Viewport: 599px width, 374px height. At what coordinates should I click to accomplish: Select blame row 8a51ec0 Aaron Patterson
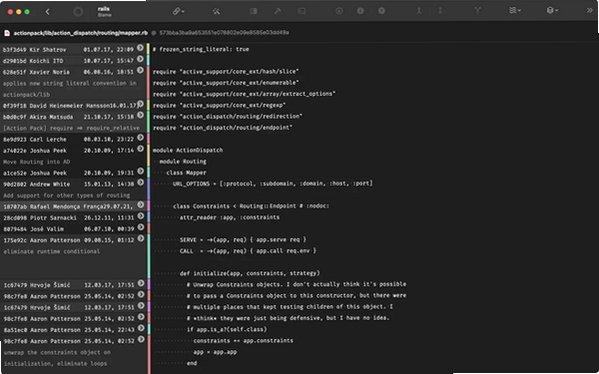tap(73, 330)
